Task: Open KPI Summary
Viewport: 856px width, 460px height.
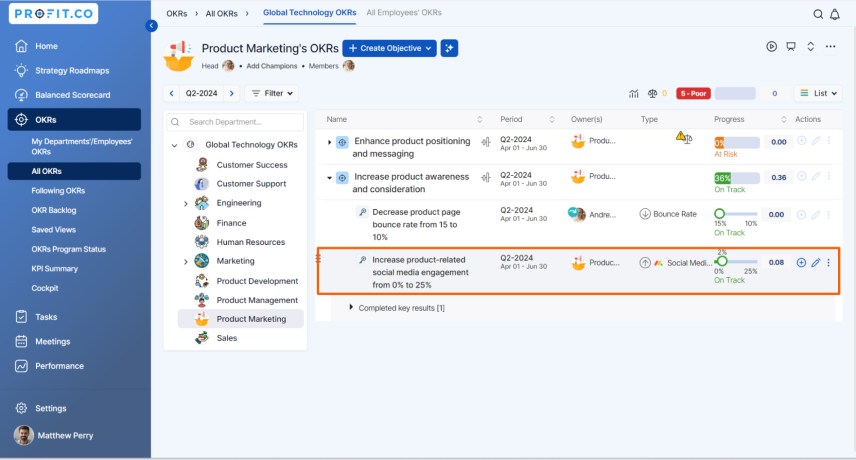Action: [54, 268]
